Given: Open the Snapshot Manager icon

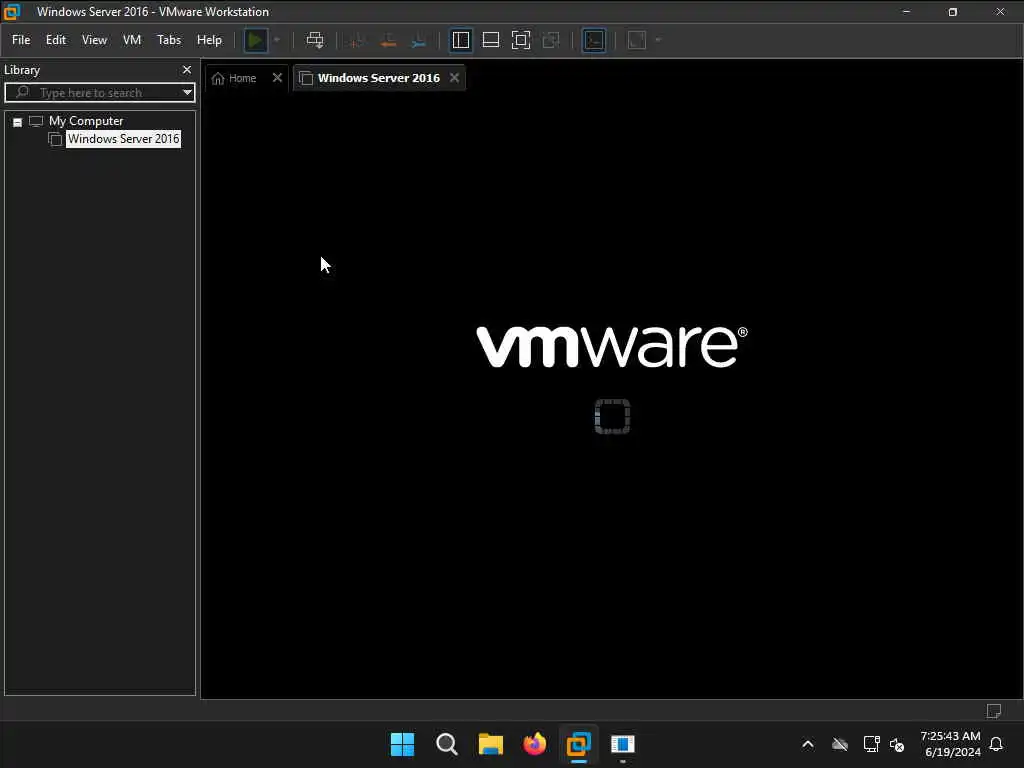Looking at the screenshot, I should coord(419,40).
